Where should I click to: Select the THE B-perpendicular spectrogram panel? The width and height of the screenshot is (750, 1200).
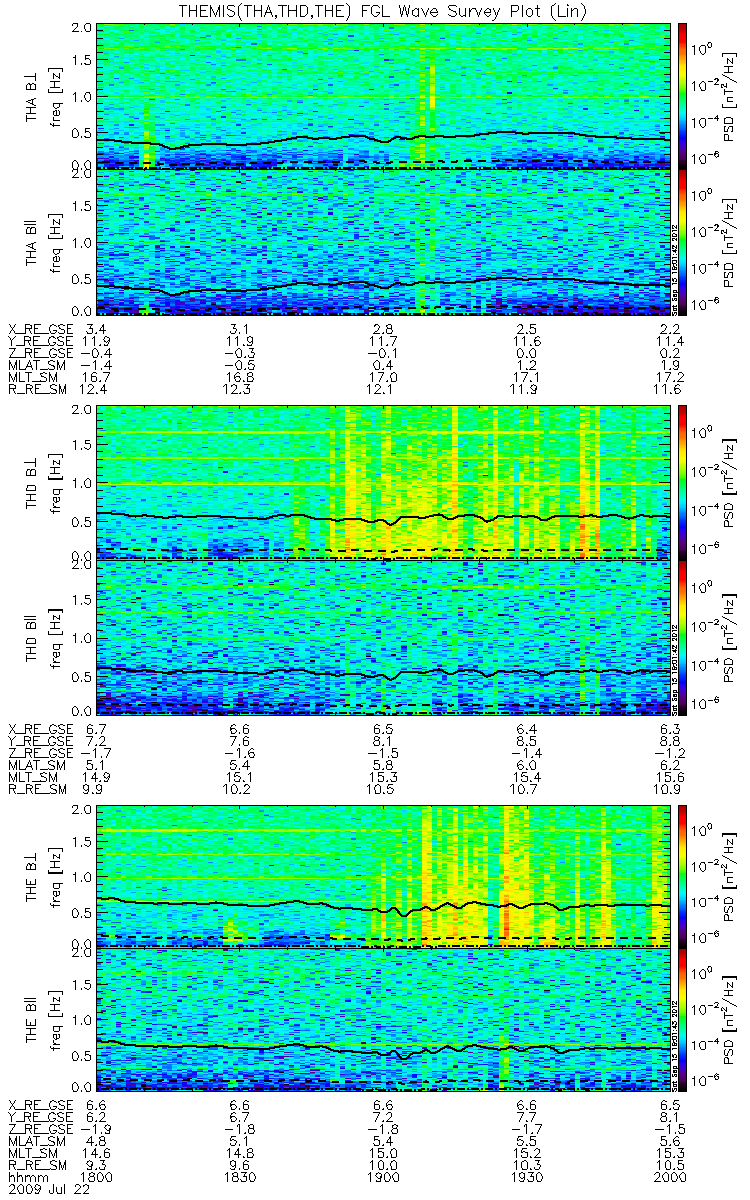(383, 875)
